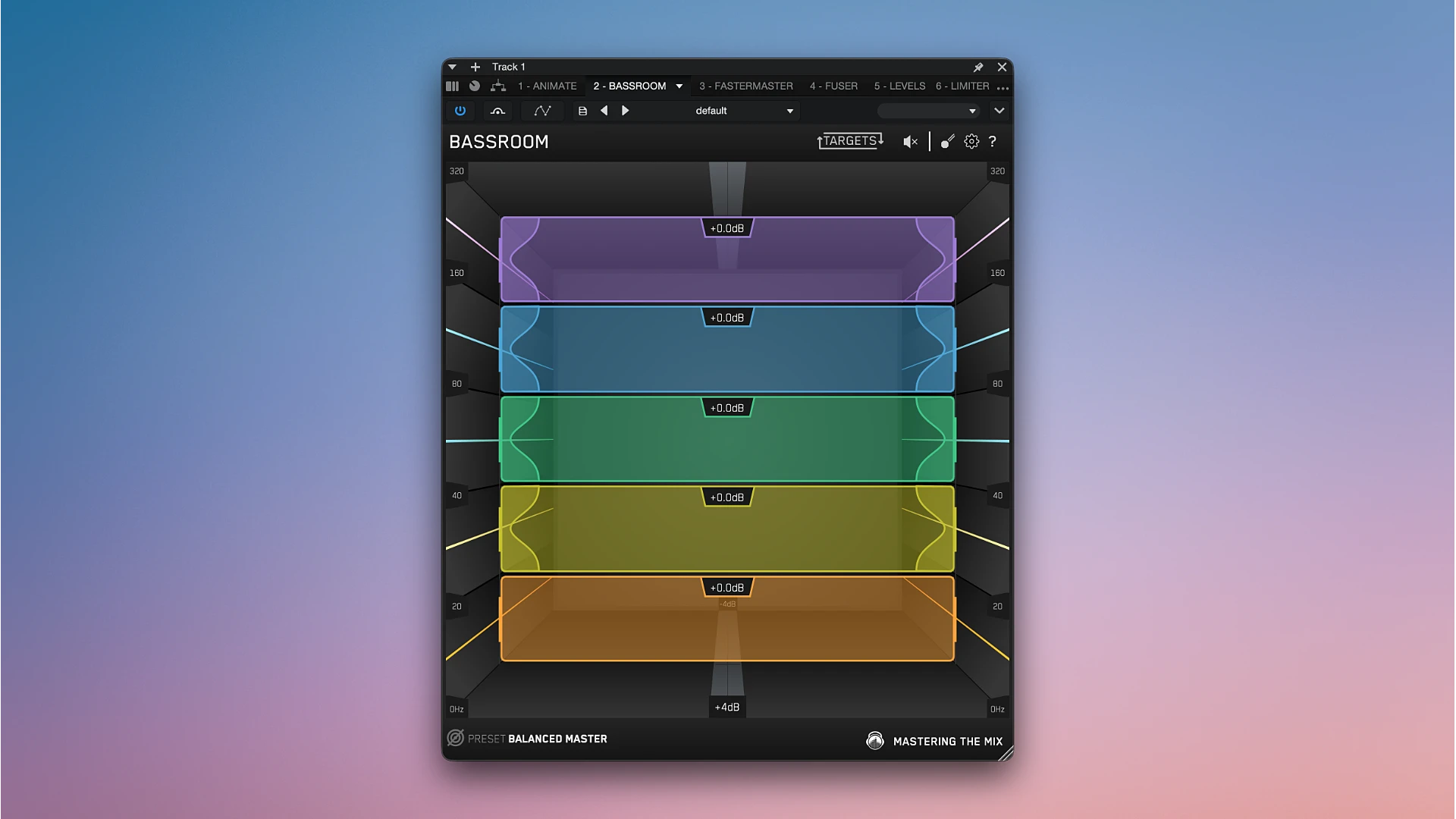
Task: Open the 2 - BASSROOM tab dropdown arrow
Action: point(679,86)
